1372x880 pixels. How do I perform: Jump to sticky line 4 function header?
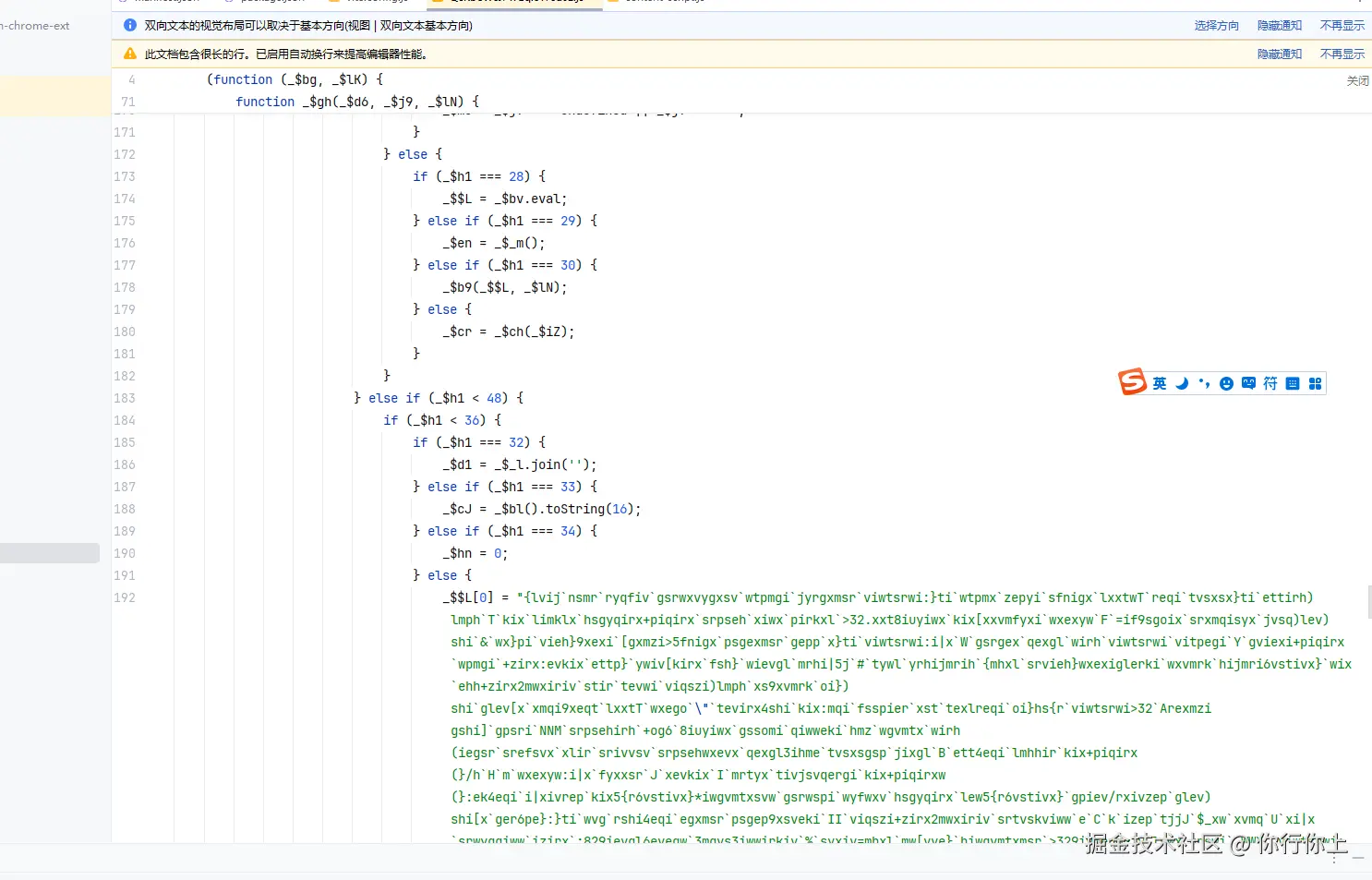[x=294, y=79]
